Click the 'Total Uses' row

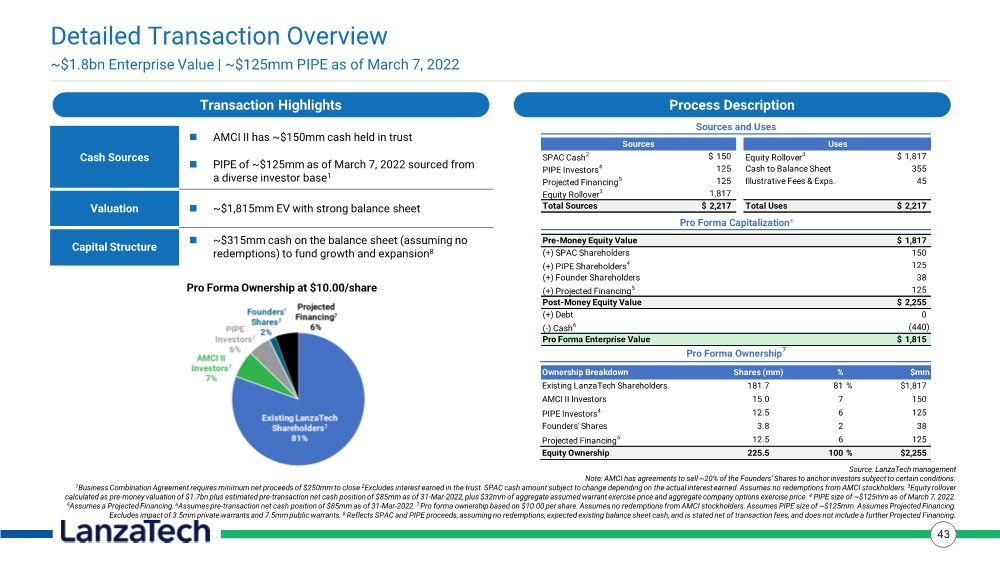click(x=837, y=206)
